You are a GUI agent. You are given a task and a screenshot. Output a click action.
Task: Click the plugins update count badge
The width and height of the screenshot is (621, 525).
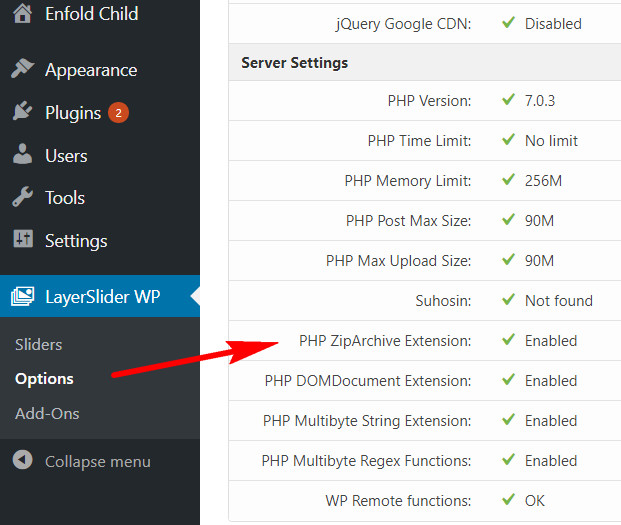click(118, 113)
